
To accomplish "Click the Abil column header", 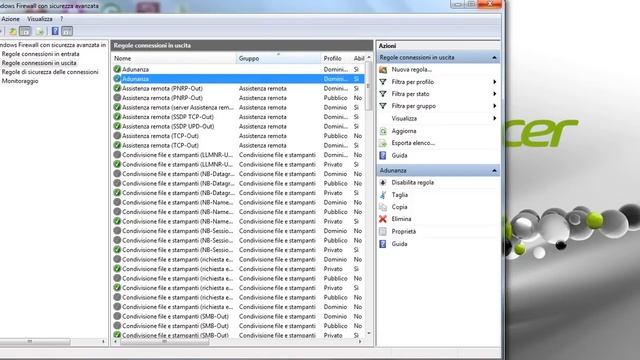I will coord(358,58).
